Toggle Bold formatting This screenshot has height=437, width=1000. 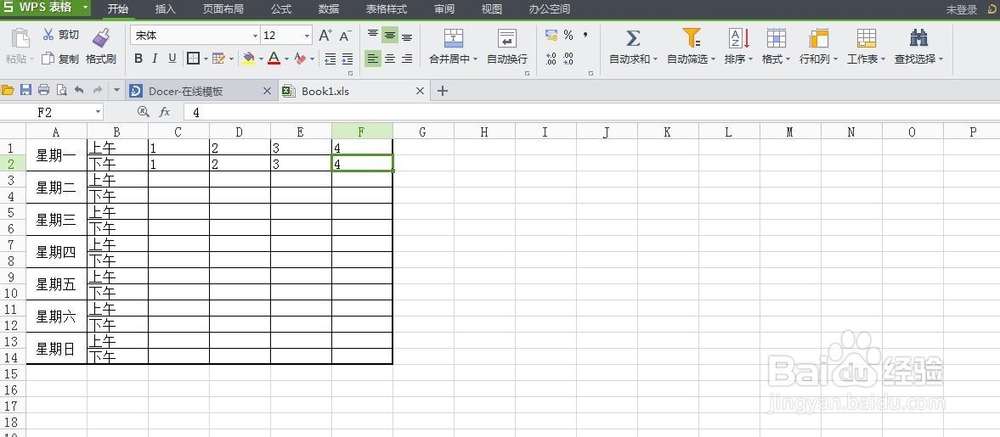pyautogui.click(x=138, y=59)
